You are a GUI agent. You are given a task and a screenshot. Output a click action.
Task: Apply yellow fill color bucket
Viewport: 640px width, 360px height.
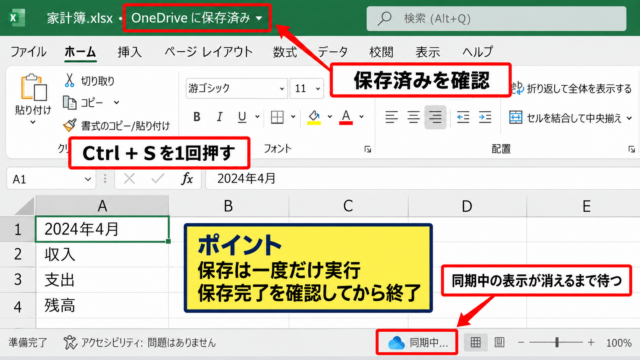(314, 117)
